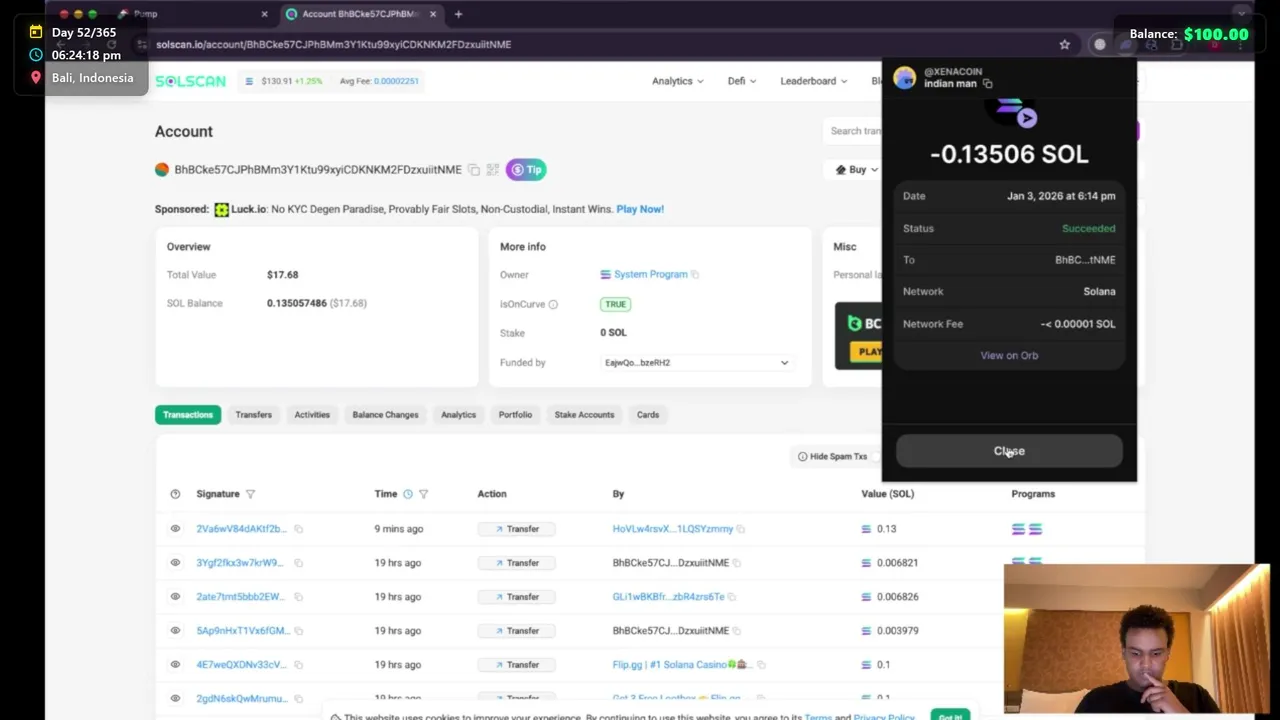Go to the Analytics account tab
Screen dimensions: 1280x720
coord(458,414)
